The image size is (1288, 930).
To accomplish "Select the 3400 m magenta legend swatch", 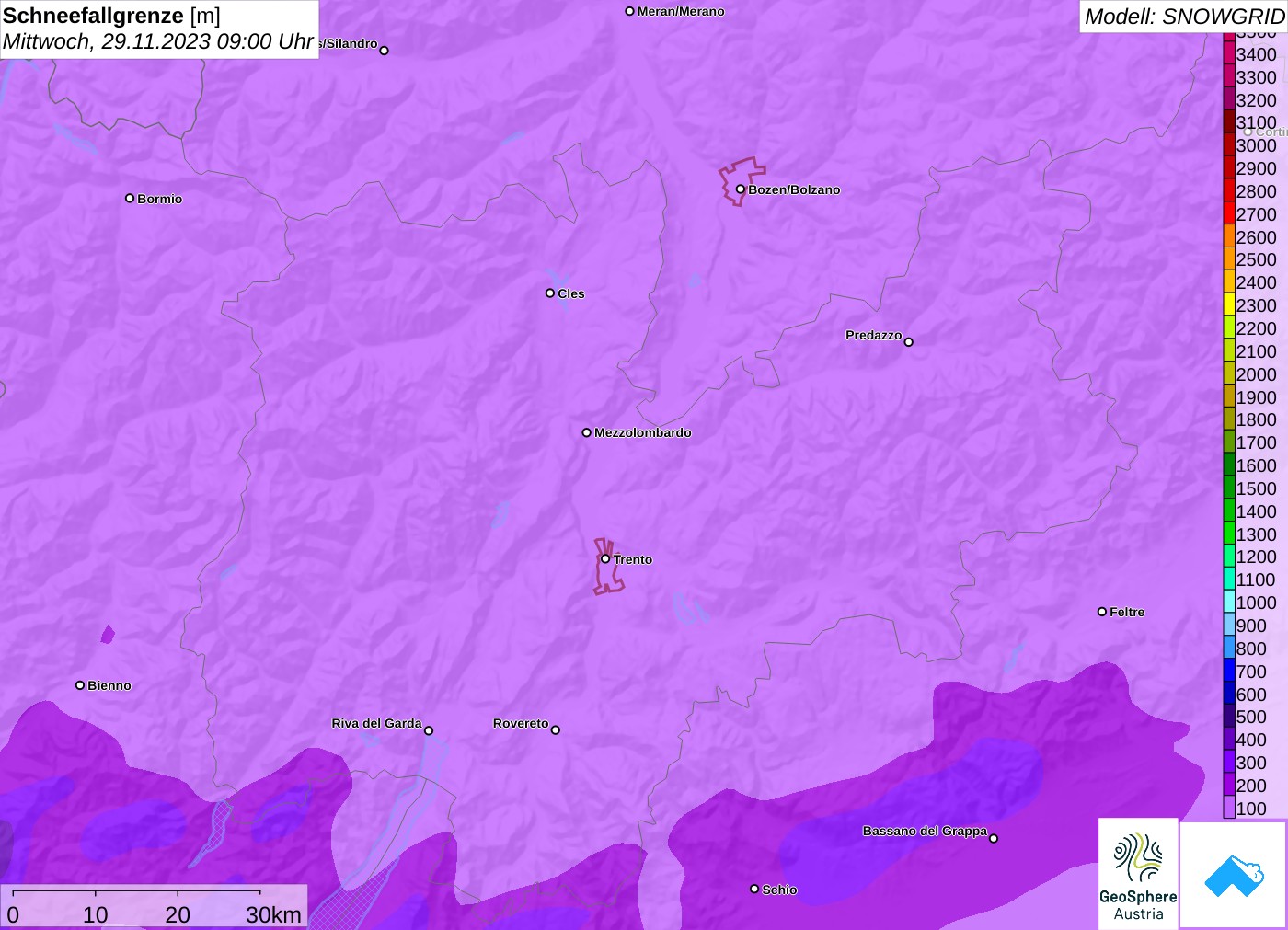I will pos(1229,54).
